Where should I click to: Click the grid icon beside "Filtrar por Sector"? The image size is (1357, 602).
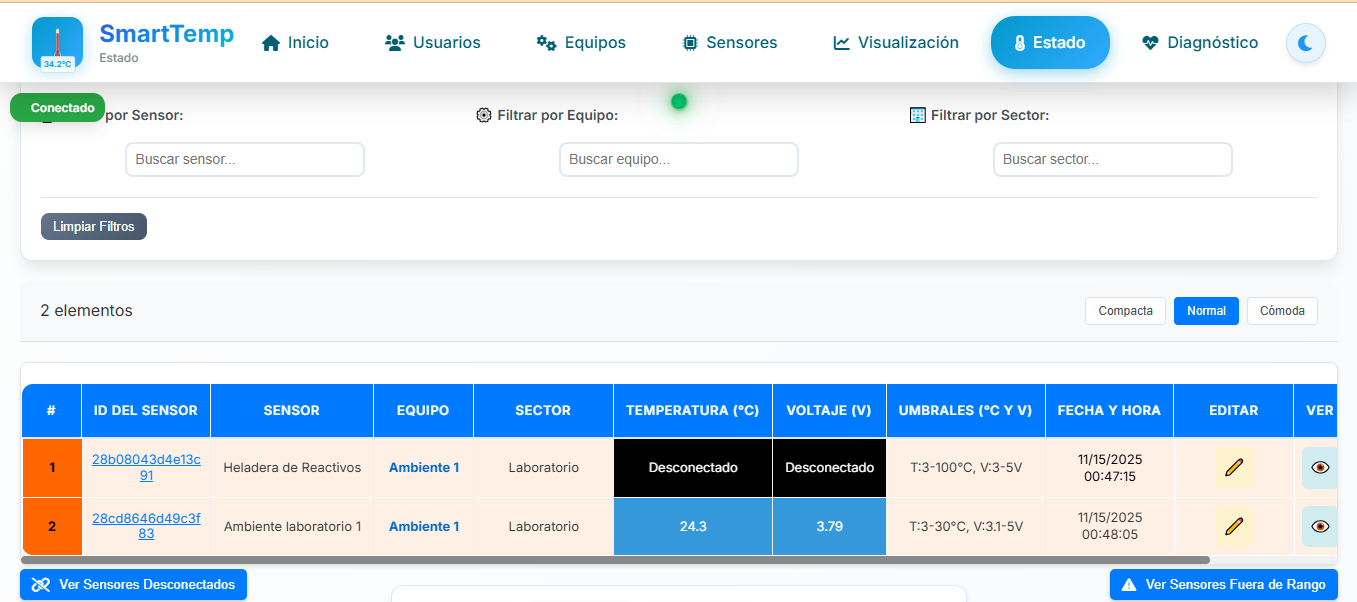click(x=917, y=115)
